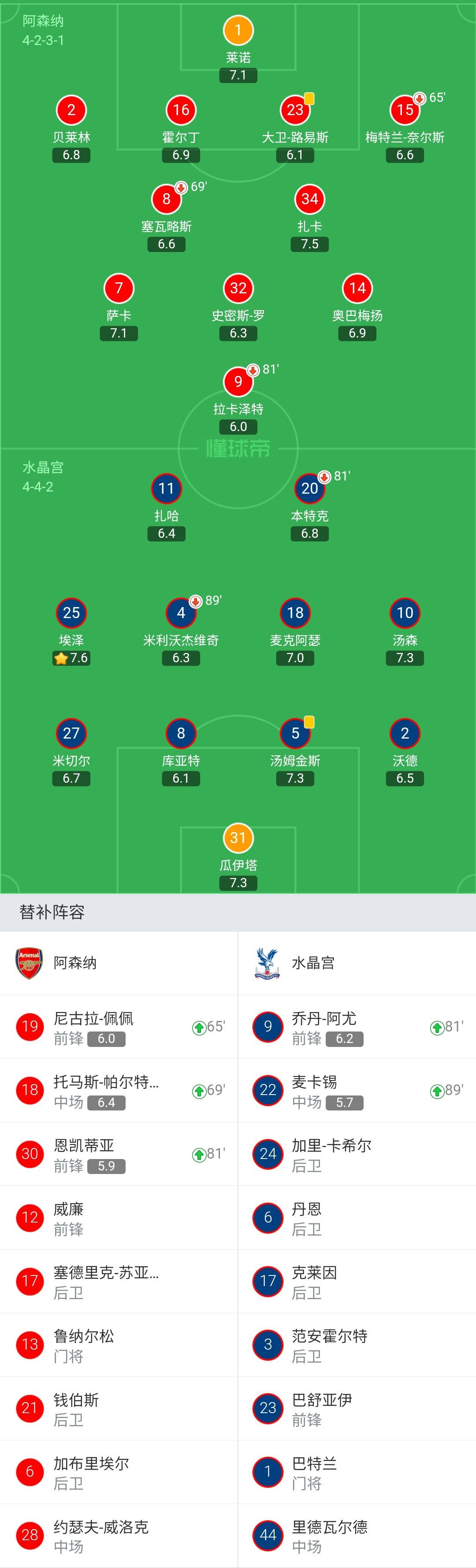476x1568 pixels.
Task: Tap Arsenal goalkeeper Leno's number 1 badge
Action: (238, 30)
